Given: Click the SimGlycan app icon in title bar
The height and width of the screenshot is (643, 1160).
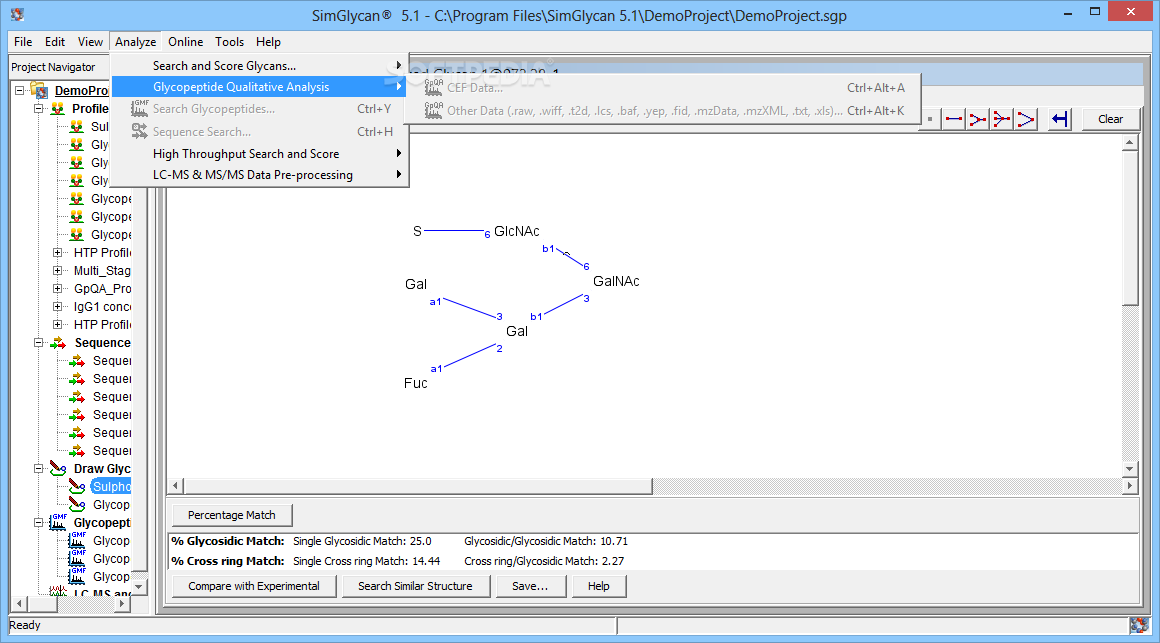Looking at the screenshot, I should [x=18, y=14].
